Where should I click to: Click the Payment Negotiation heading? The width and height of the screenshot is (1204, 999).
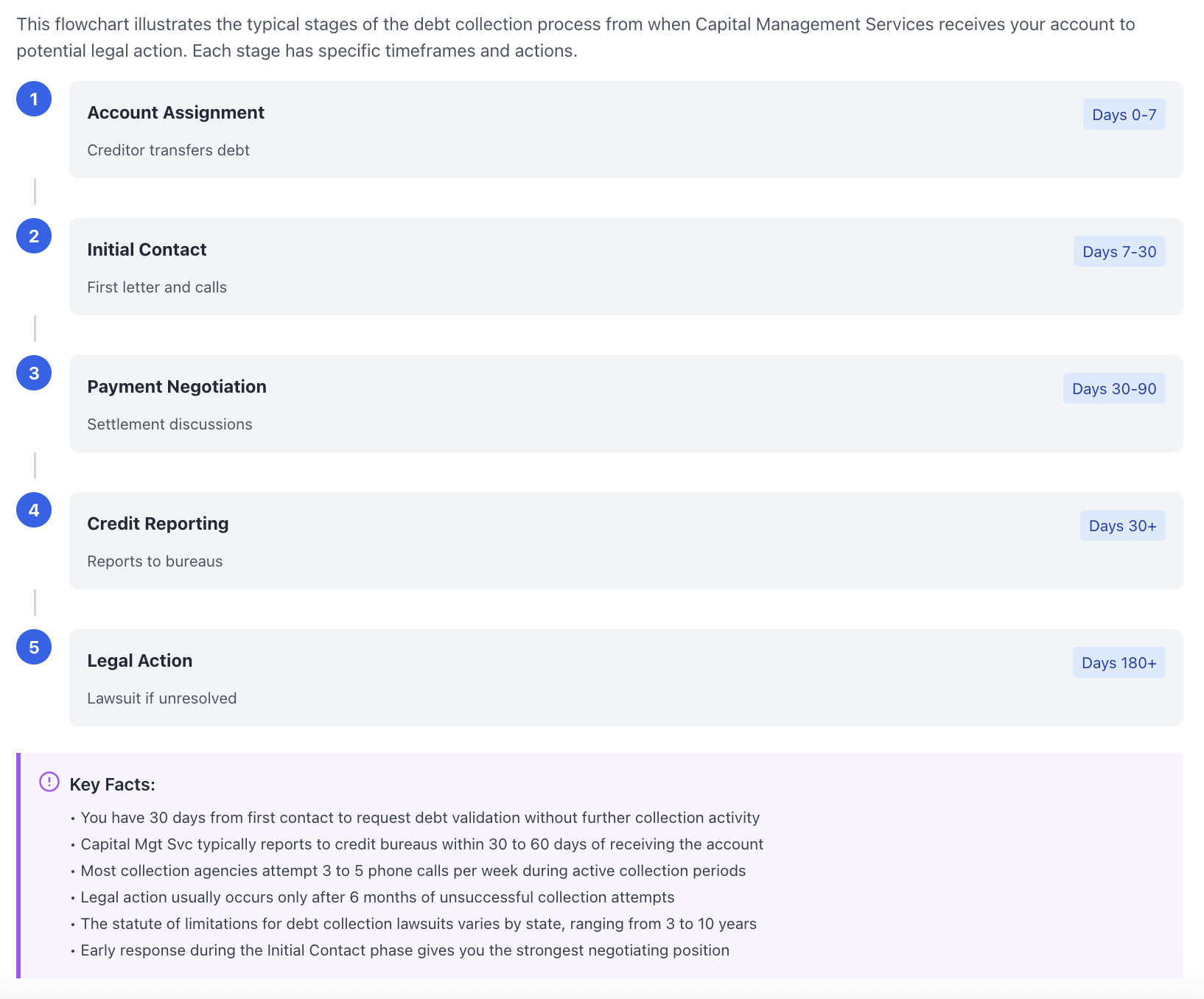coord(177,387)
